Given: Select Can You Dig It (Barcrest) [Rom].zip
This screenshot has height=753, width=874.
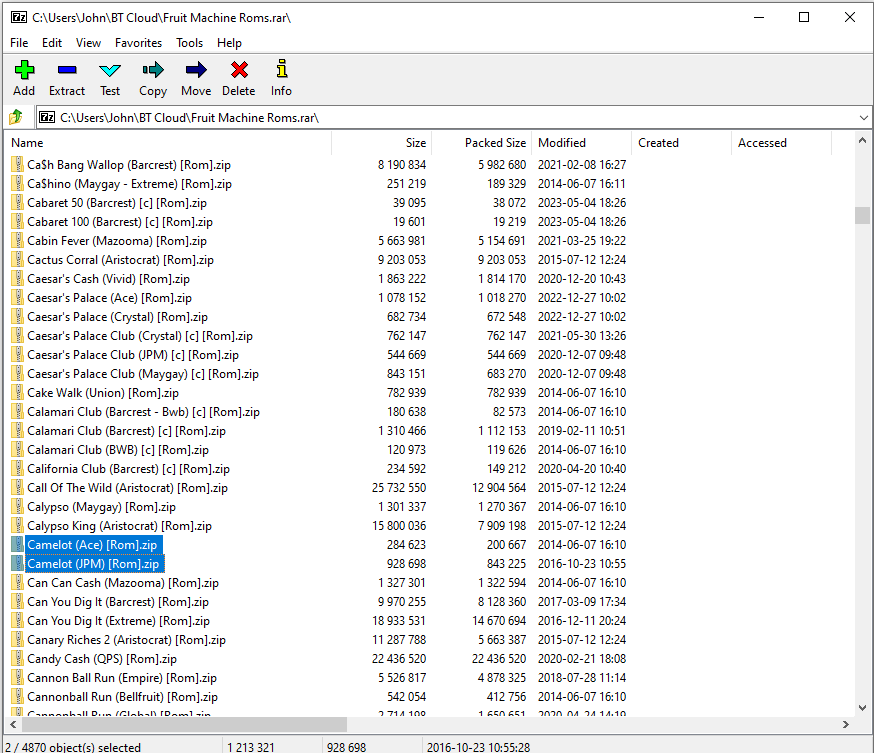Looking at the screenshot, I should click(118, 602).
